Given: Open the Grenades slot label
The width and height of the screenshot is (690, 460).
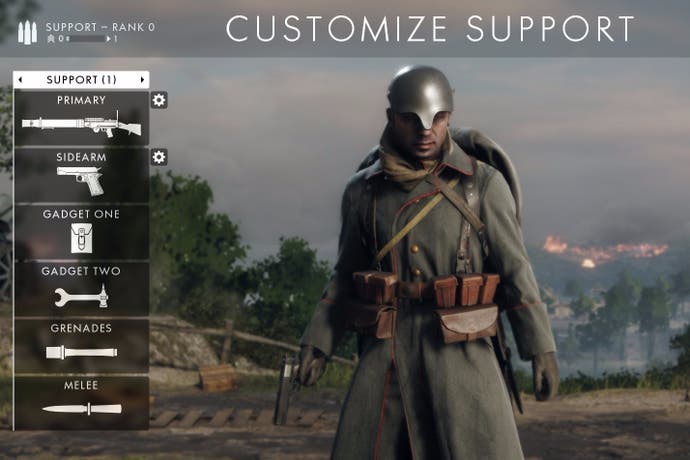Looking at the screenshot, I should click(81, 328).
